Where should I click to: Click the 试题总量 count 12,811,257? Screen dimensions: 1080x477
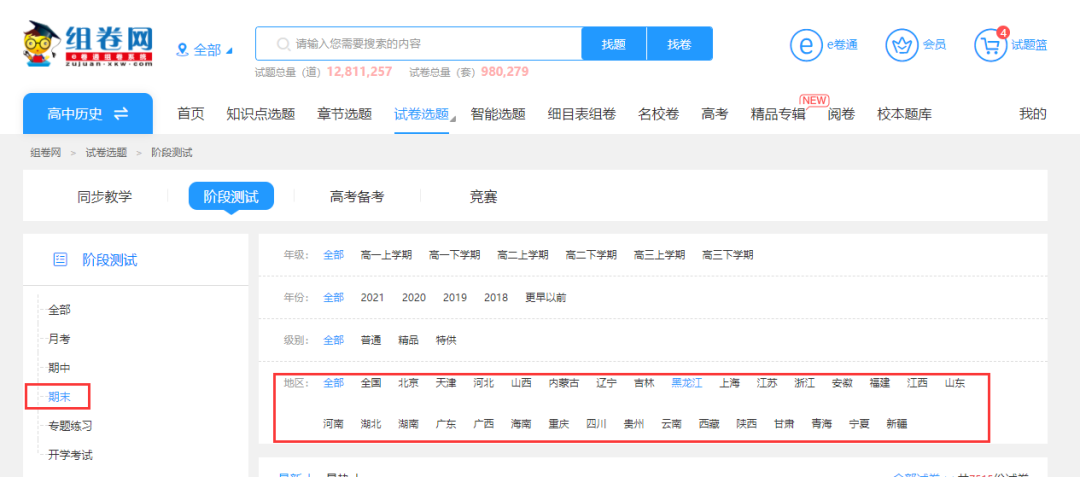coord(359,72)
